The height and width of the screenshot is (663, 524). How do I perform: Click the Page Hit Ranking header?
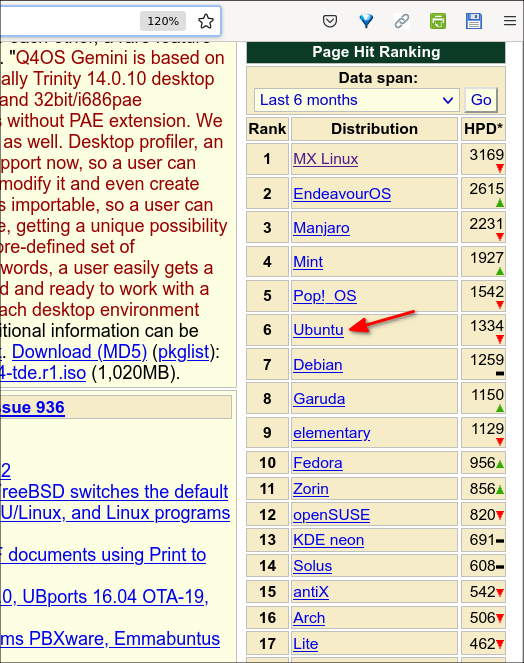[x=376, y=52]
